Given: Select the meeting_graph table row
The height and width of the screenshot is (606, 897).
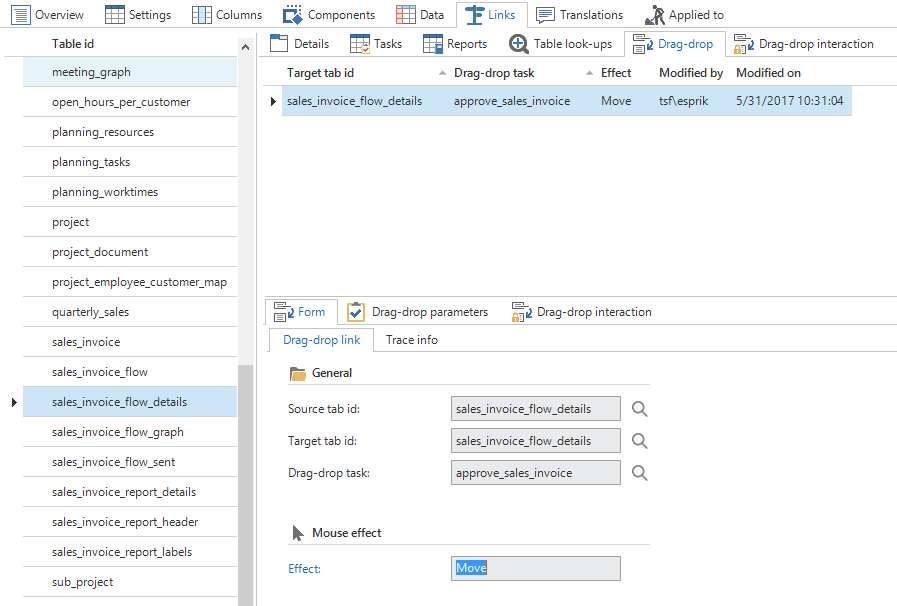Looking at the screenshot, I should [92, 72].
